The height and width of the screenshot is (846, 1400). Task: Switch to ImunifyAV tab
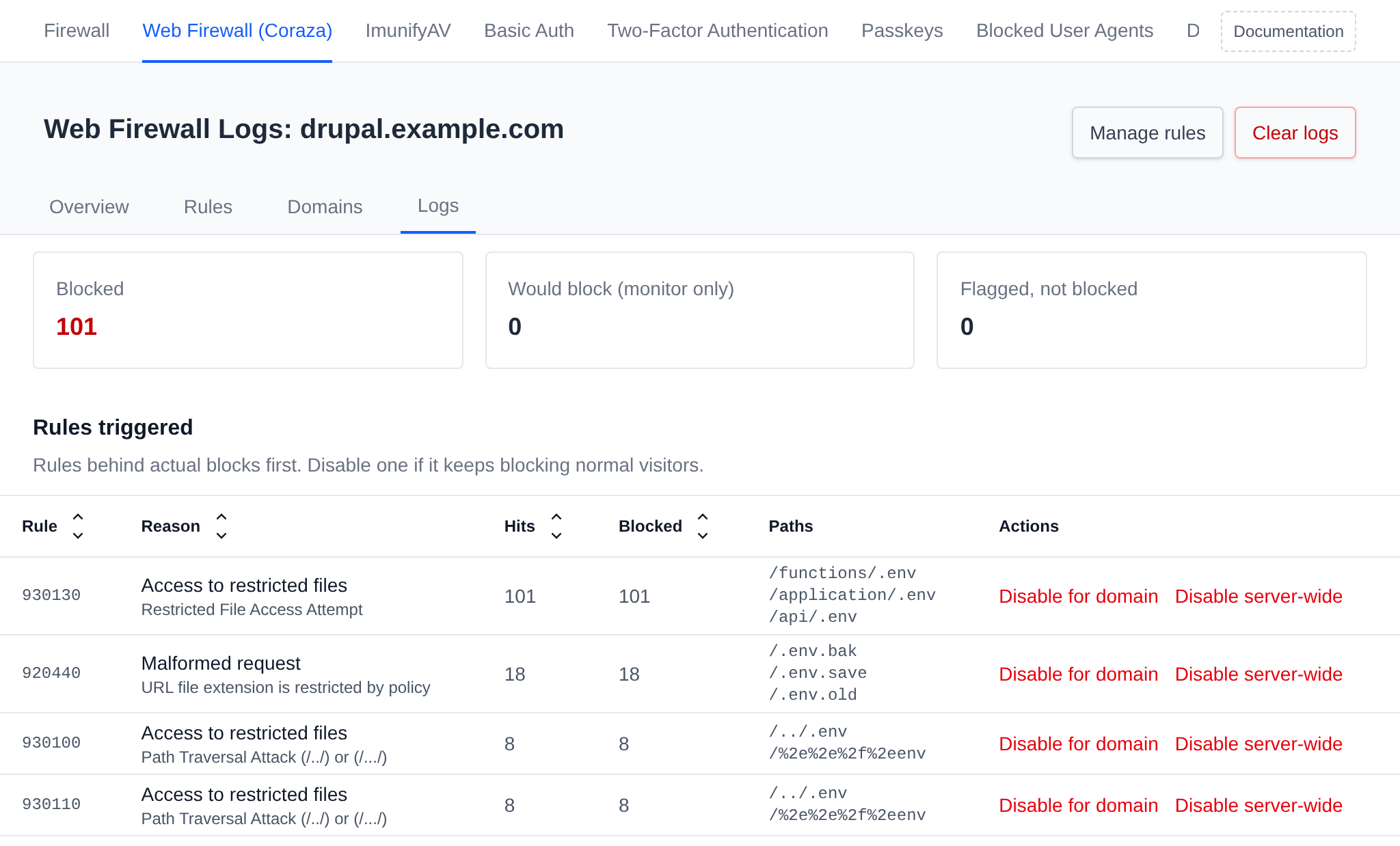coord(408,31)
